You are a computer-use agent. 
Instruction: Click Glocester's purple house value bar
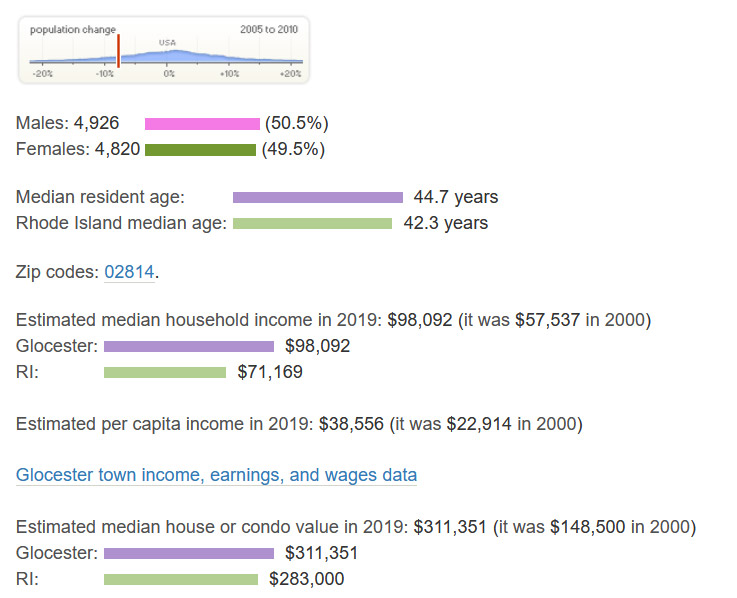tap(188, 553)
